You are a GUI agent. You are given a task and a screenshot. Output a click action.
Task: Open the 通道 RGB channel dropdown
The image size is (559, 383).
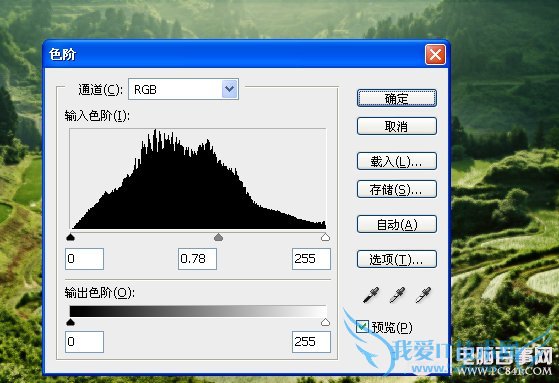point(183,89)
